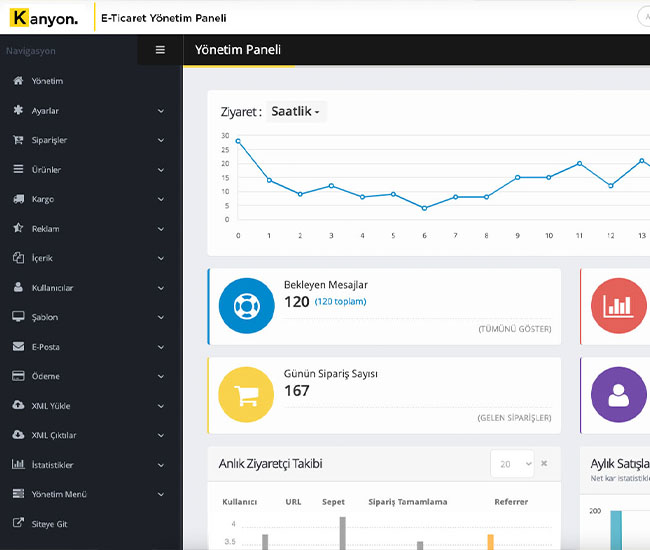
Task: Click the yellow shopping cart circle icon
Action: pyautogui.click(x=246, y=395)
